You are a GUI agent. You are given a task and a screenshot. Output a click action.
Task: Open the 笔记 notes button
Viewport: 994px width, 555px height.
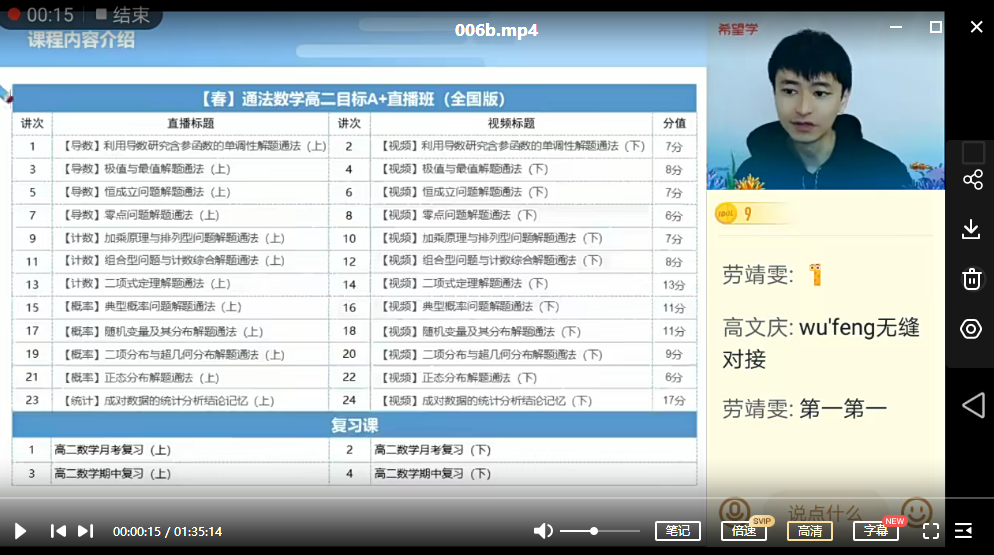pyautogui.click(x=677, y=531)
